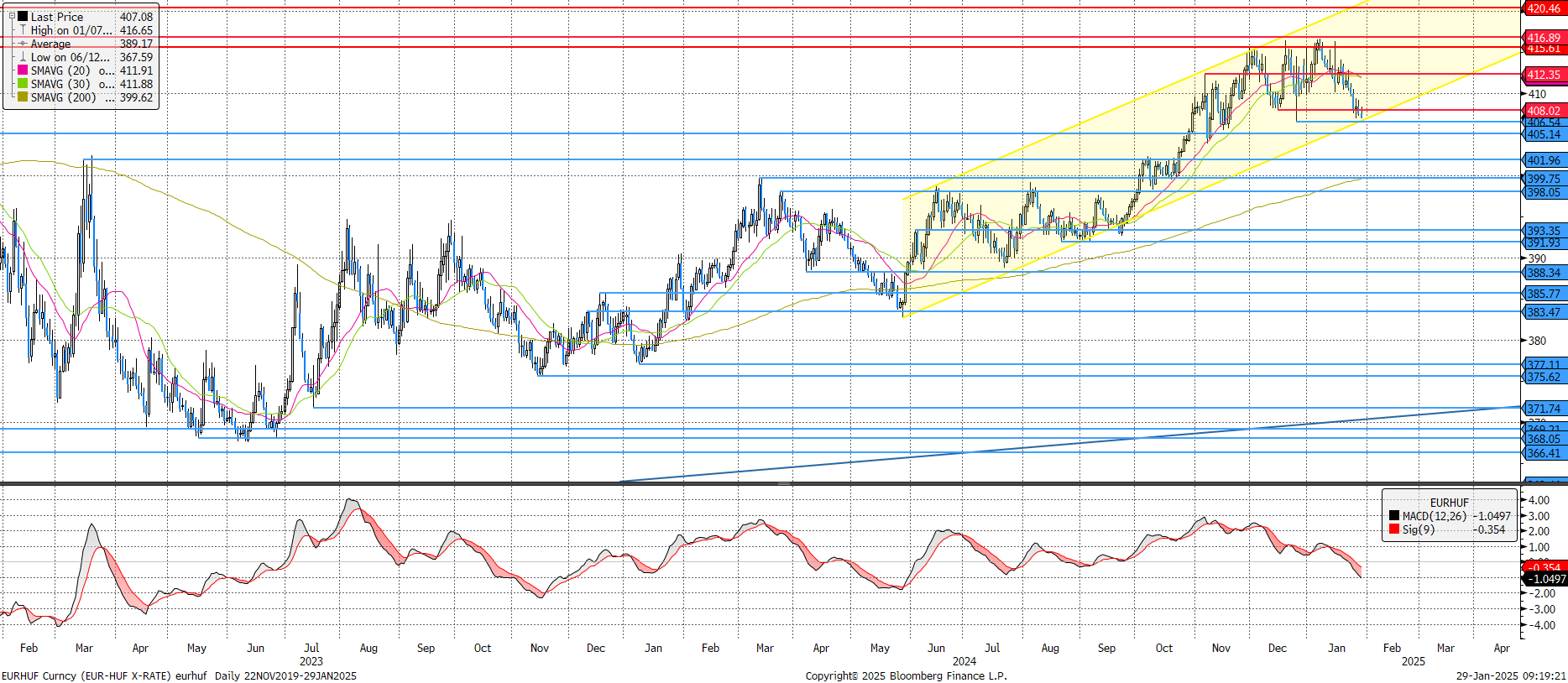1568x683 pixels.
Task: Click the 407.08 last price value
Action: [136, 17]
